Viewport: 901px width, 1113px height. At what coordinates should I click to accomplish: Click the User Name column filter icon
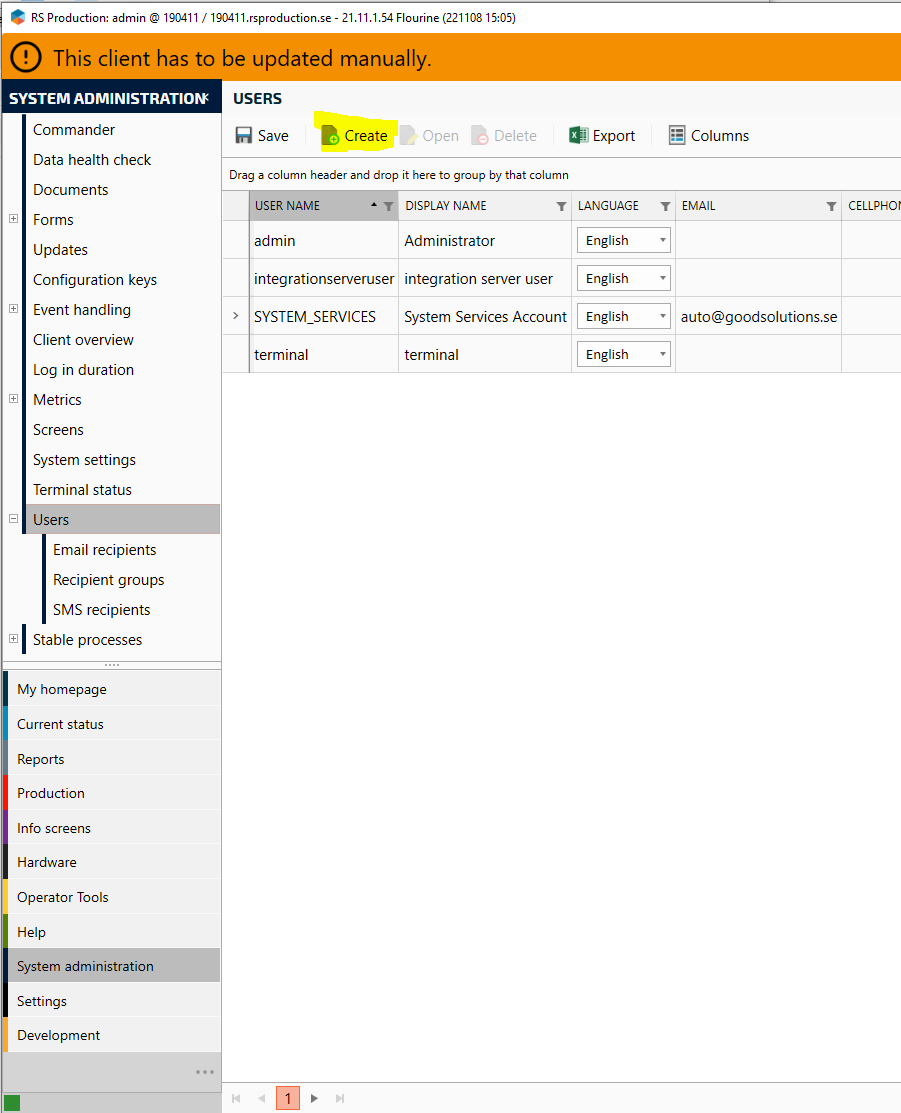pyautogui.click(x=389, y=206)
